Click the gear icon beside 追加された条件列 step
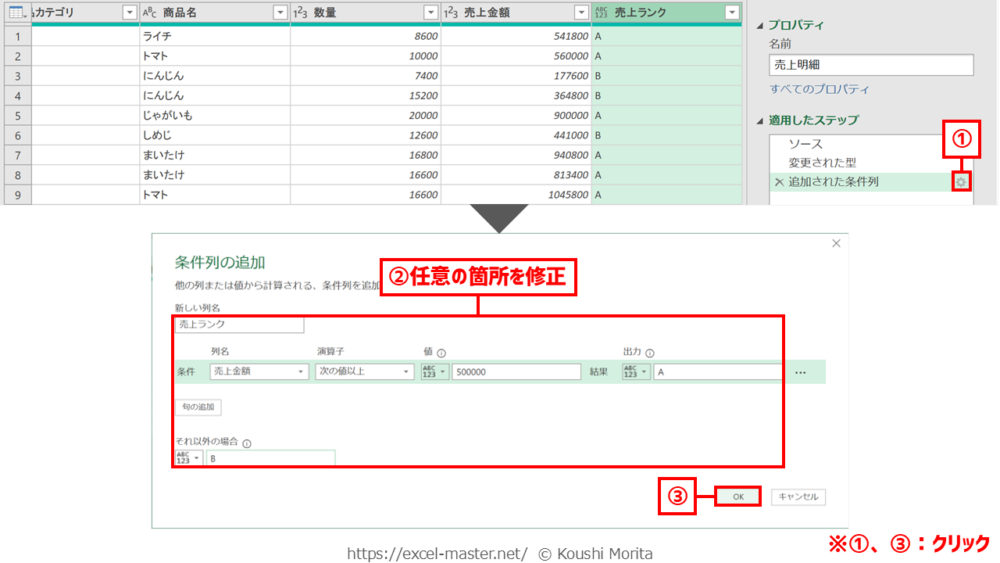This screenshot has width=1000, height=563. pos(961,182)
